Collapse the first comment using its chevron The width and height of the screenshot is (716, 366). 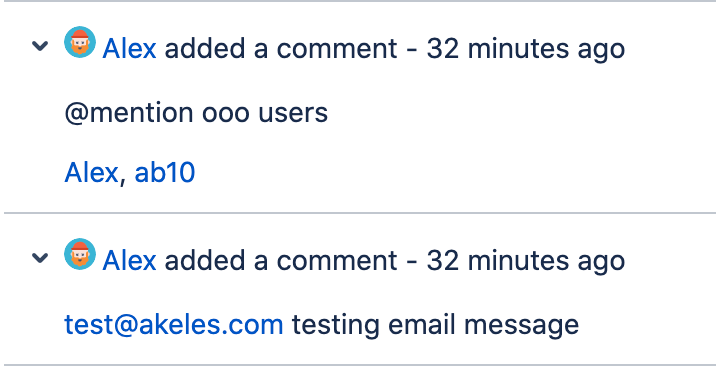40,46
